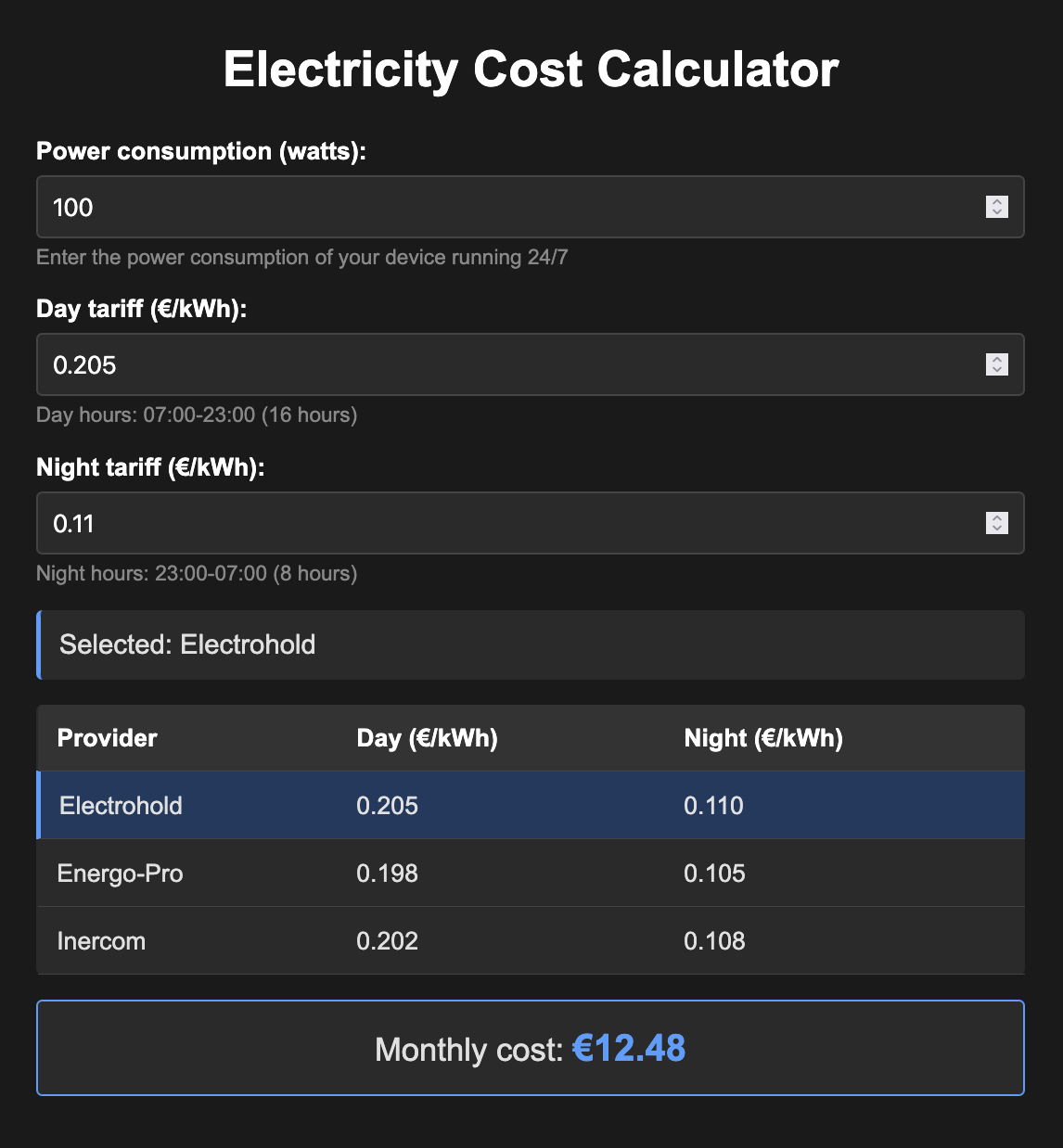Increase night tariff using stepper up arrow
Image resolution: width=1063 pixels, height=1148 pixels.
pos(997,517)
